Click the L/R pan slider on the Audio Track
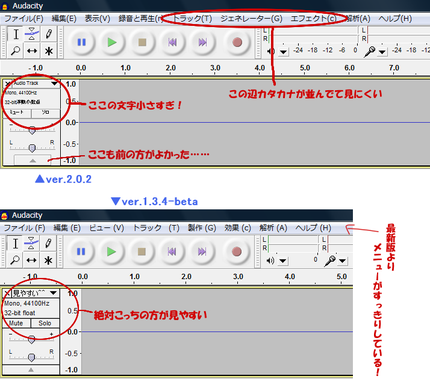430x379 pixels. tap(32, 147)
